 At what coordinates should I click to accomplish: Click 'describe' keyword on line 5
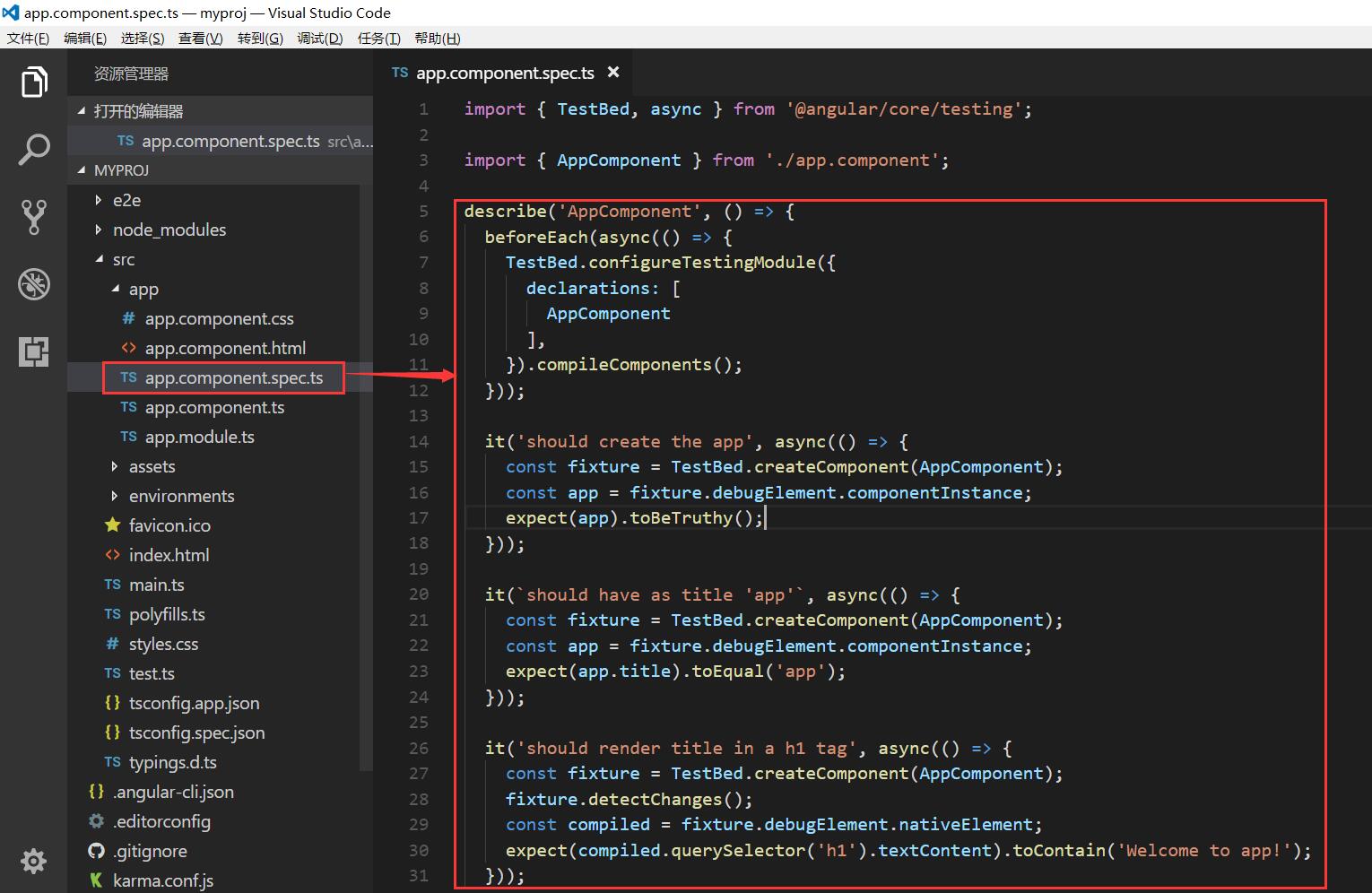[506, 212]
